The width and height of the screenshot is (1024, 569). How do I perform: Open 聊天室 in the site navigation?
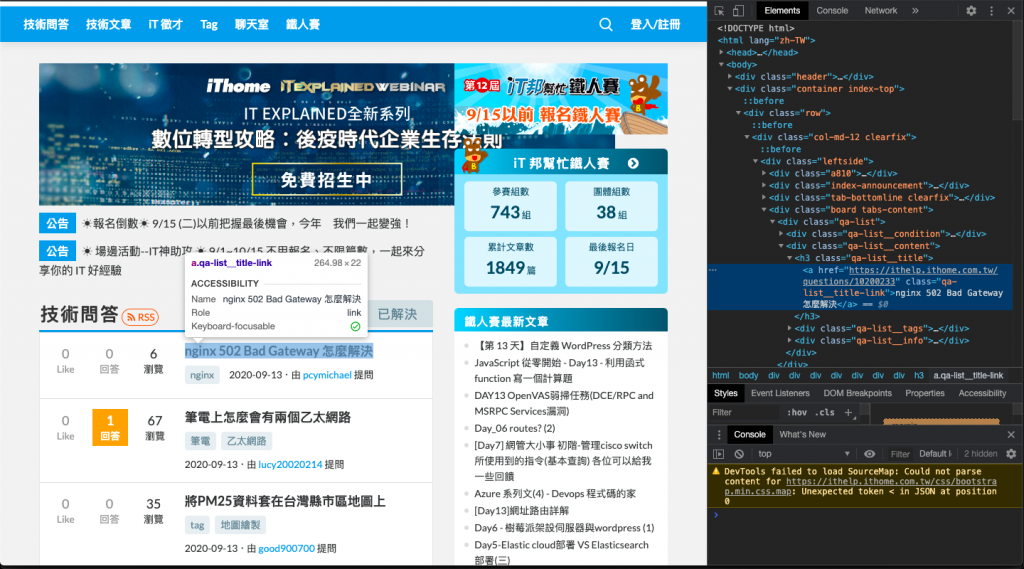pos(251,25)
